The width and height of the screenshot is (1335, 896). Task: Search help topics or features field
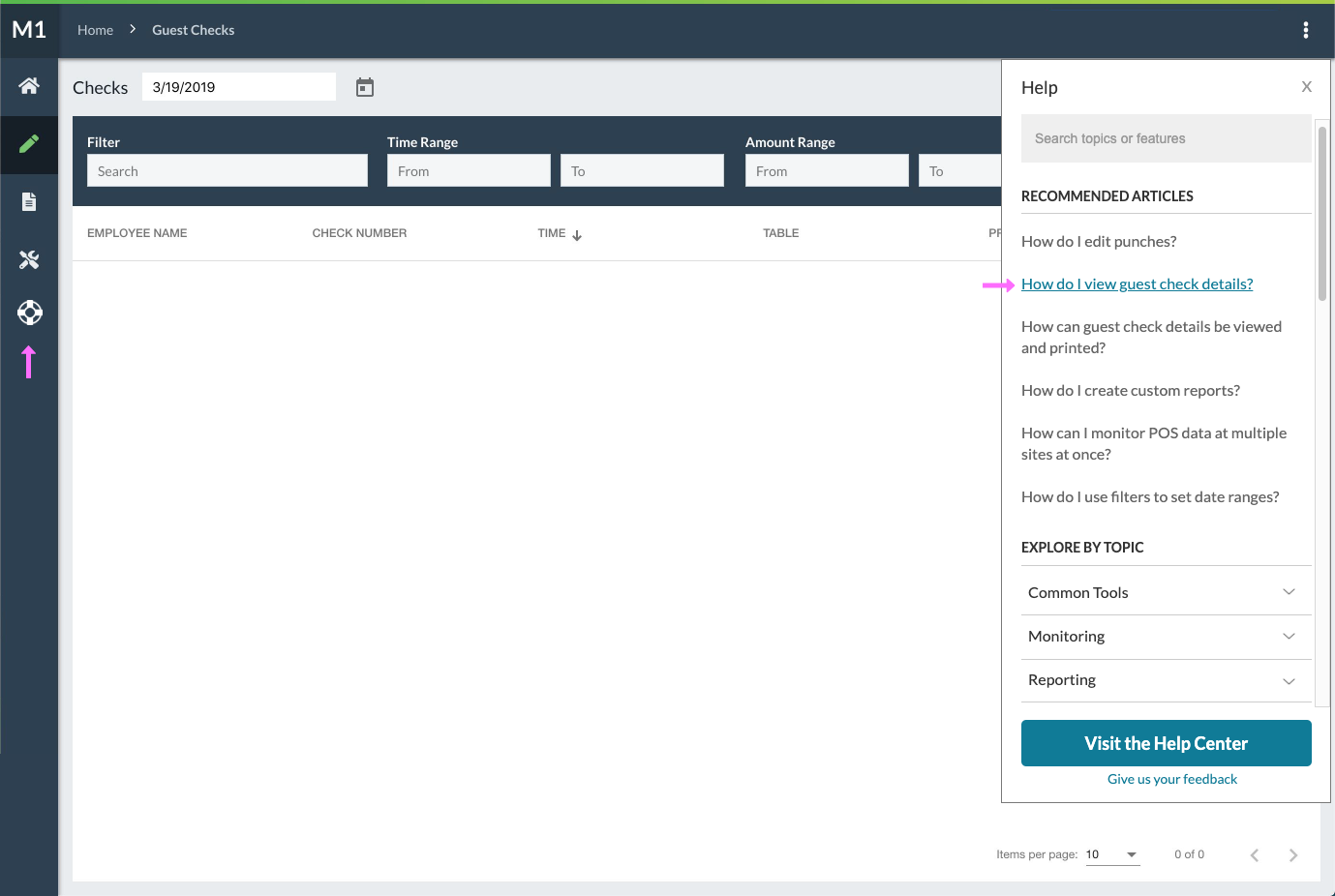click(x=1167, y=138)
